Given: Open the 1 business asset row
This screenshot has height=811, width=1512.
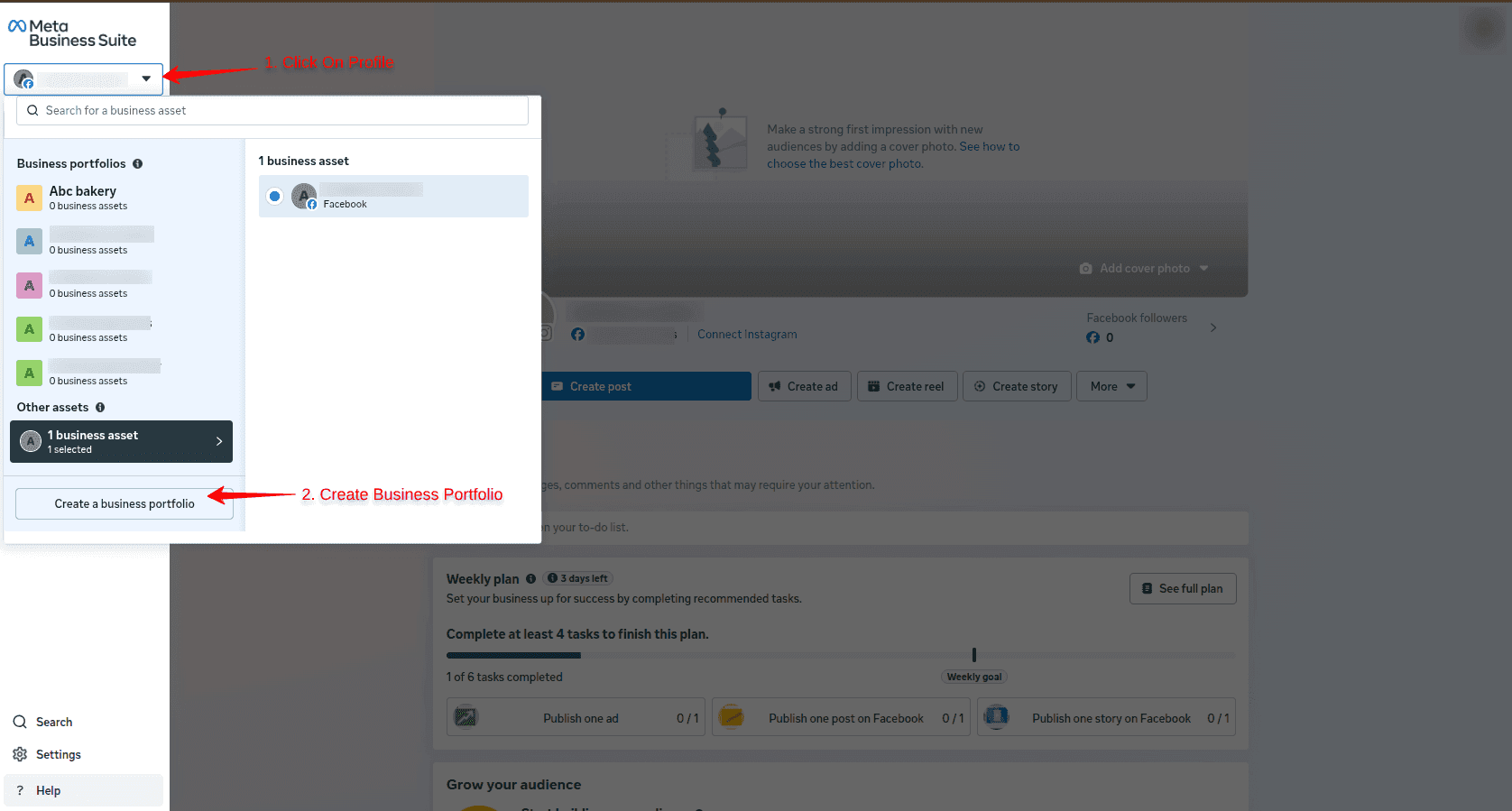Looking at the screenshot, I should pos(121,441).
